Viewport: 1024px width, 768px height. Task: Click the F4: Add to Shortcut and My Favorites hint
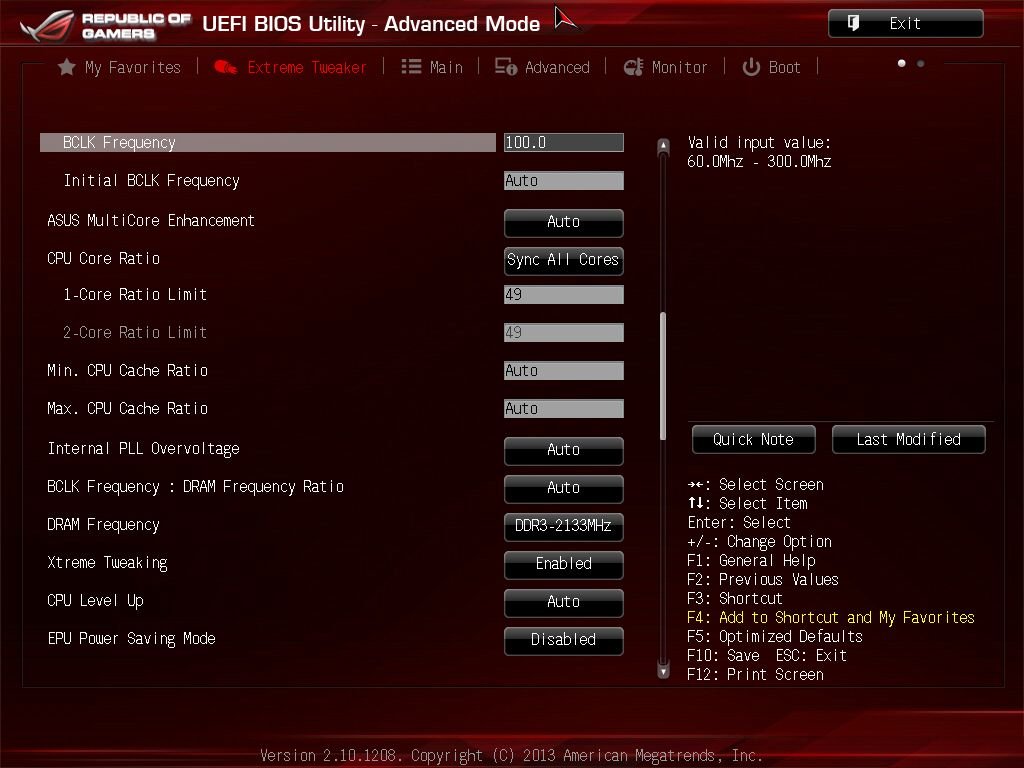[x=831, y=617]
